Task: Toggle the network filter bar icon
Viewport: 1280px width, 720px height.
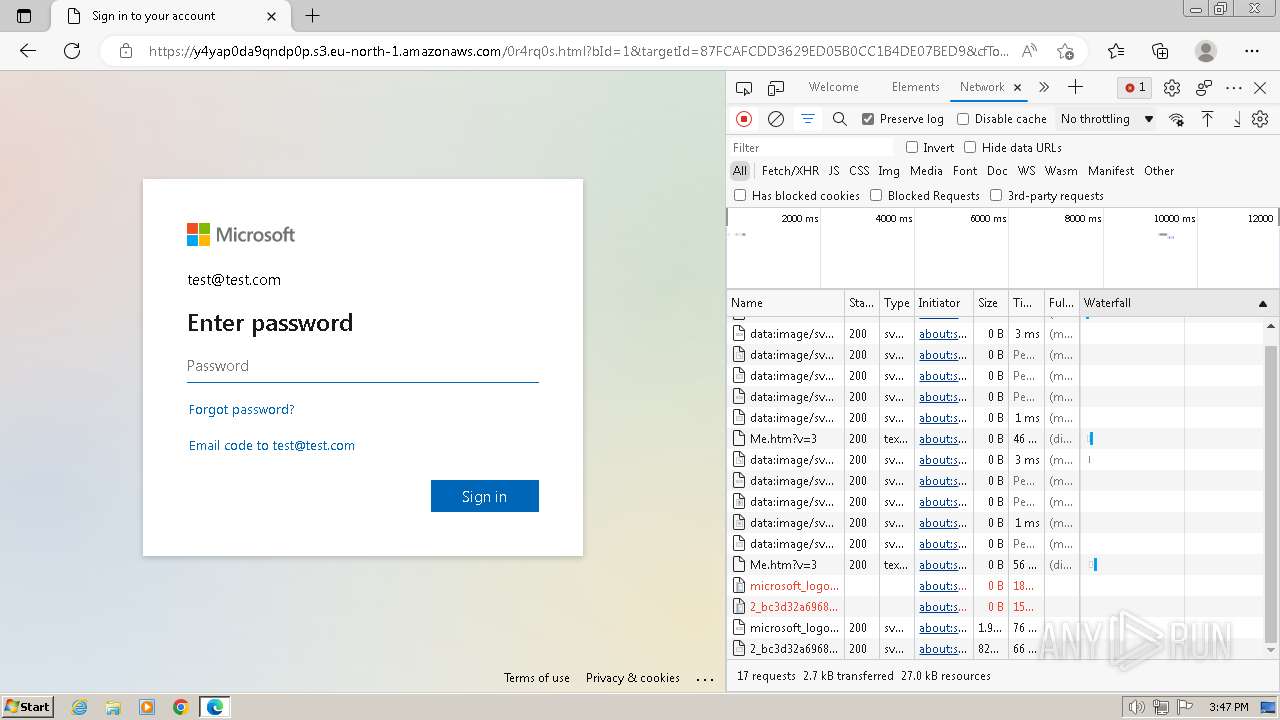Action: [x=808, y=119]
